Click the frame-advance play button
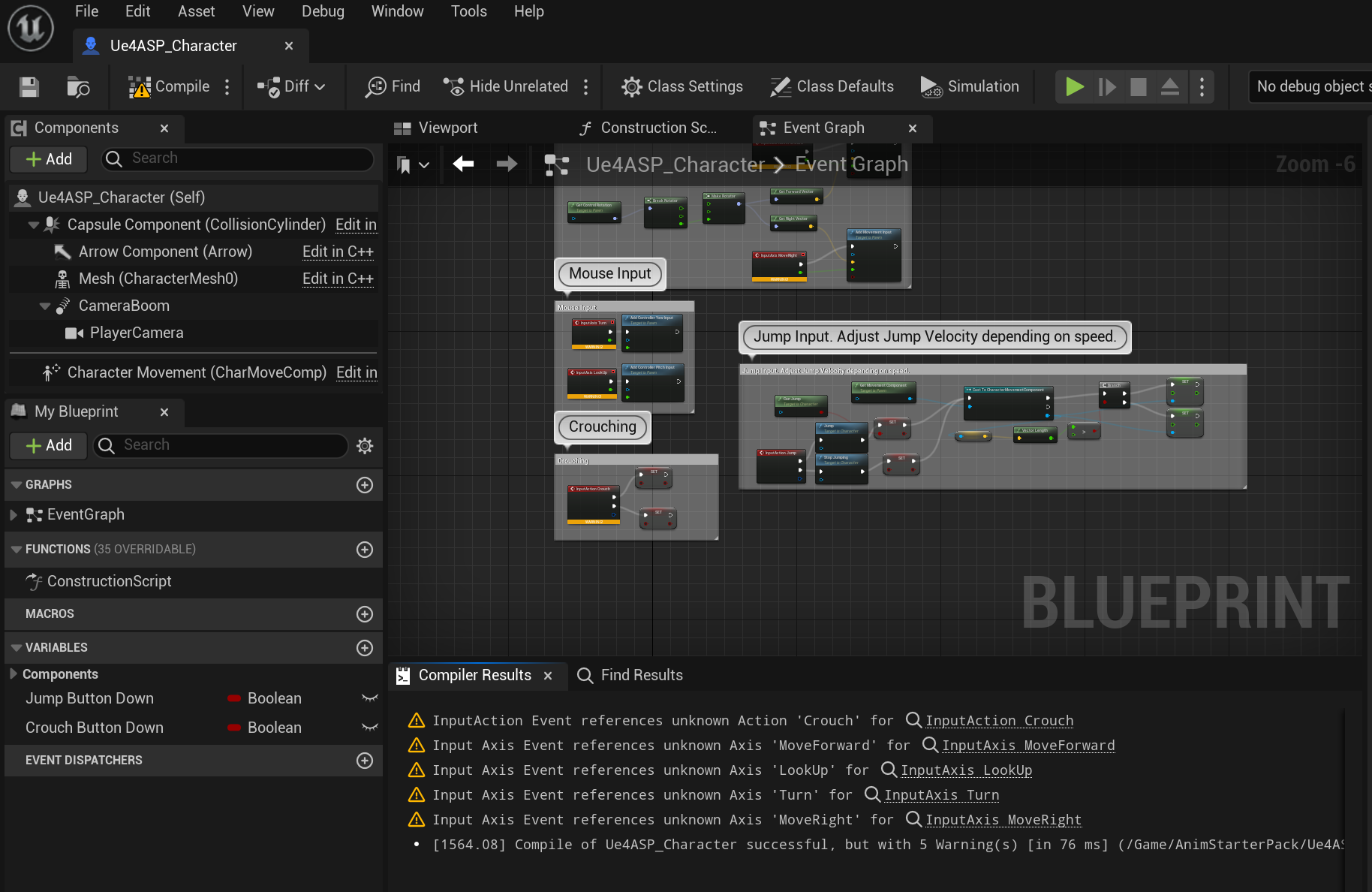 click(1106, 87)
